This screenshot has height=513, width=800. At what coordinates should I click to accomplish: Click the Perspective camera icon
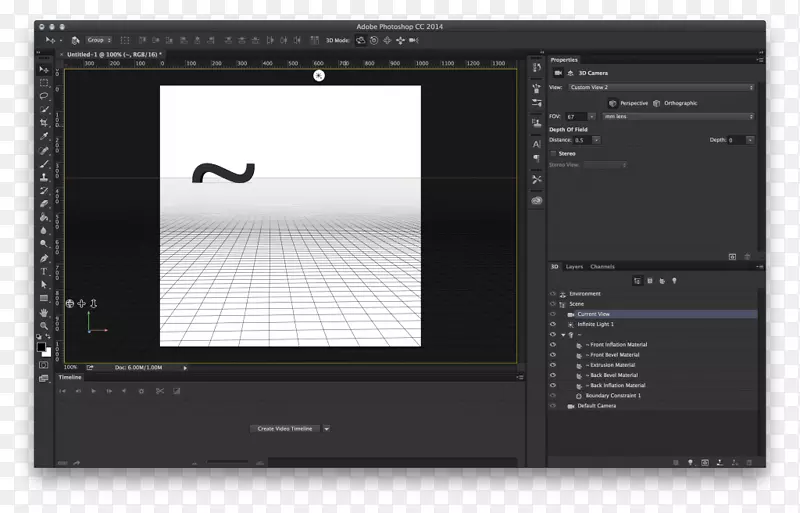[x=613, y=103]
